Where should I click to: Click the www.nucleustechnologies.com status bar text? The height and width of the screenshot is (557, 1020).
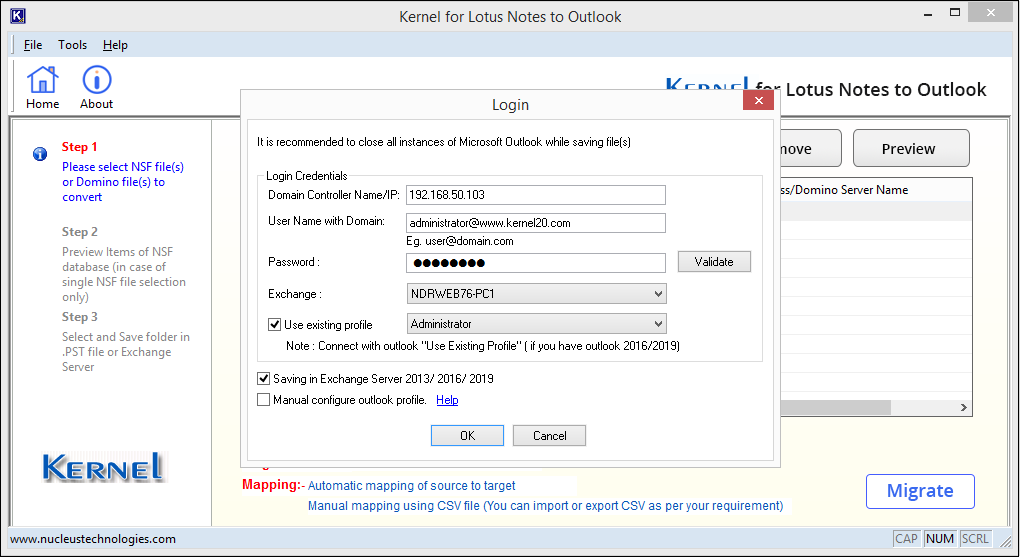(93, 539)
